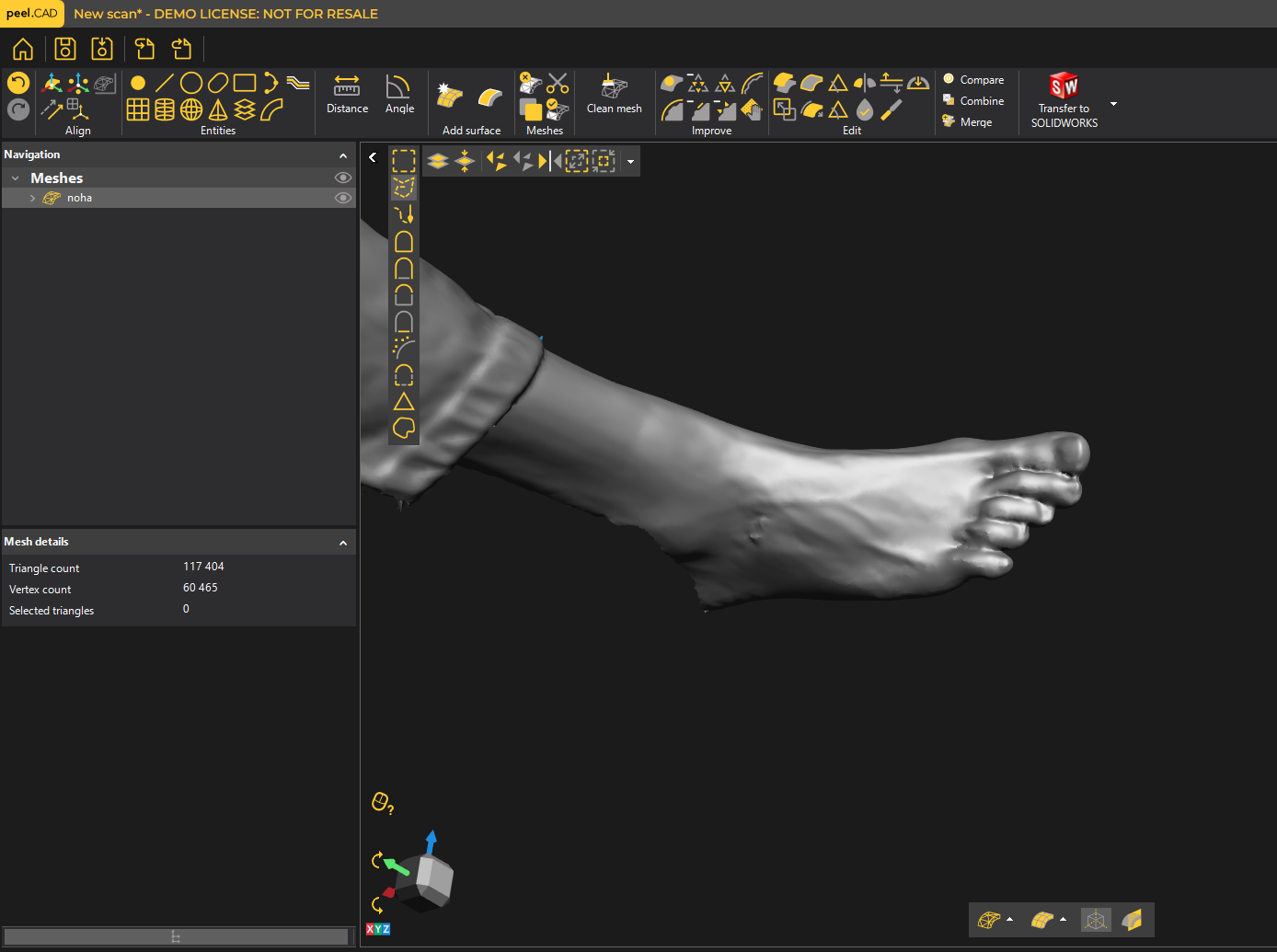Toggle visibility of the Meshes group
Screen dimensions: 1277x952
click(x=343, y=178)
